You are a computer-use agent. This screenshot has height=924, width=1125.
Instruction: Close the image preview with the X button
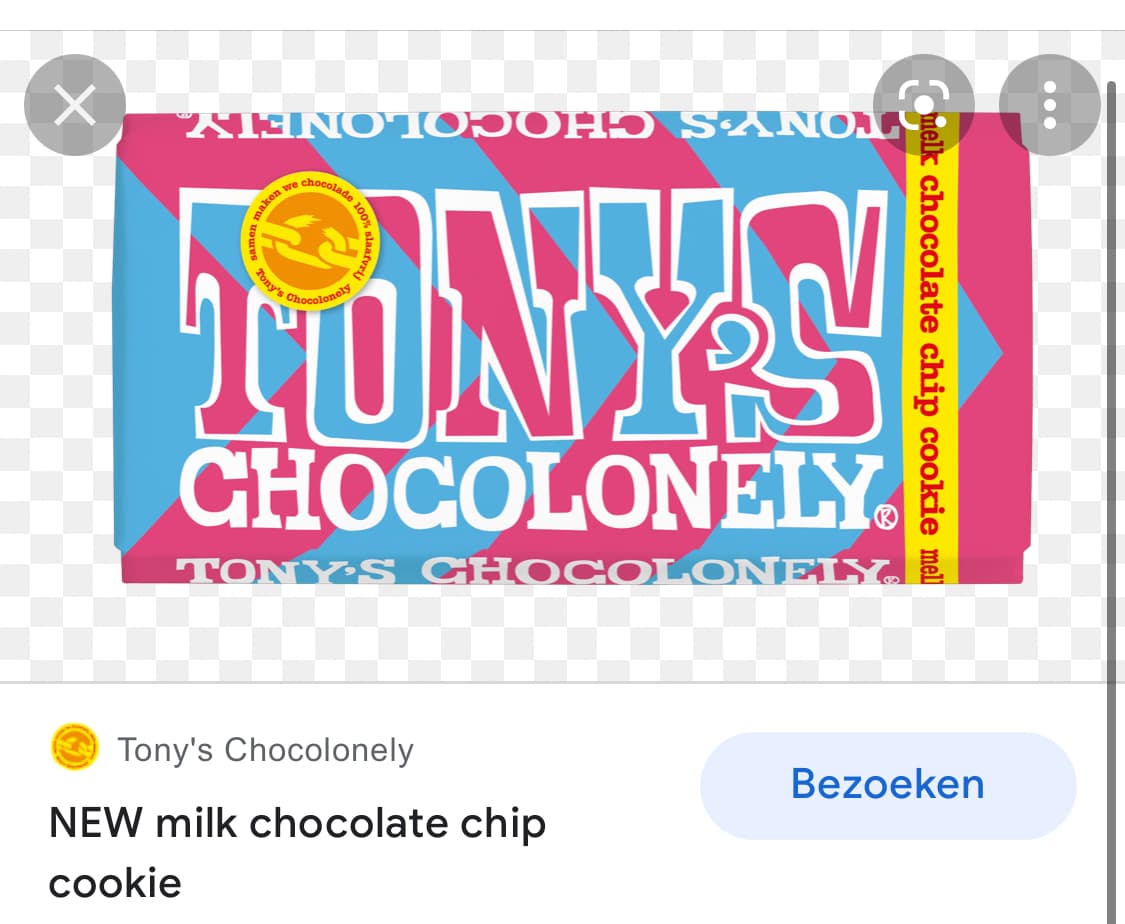75,105
